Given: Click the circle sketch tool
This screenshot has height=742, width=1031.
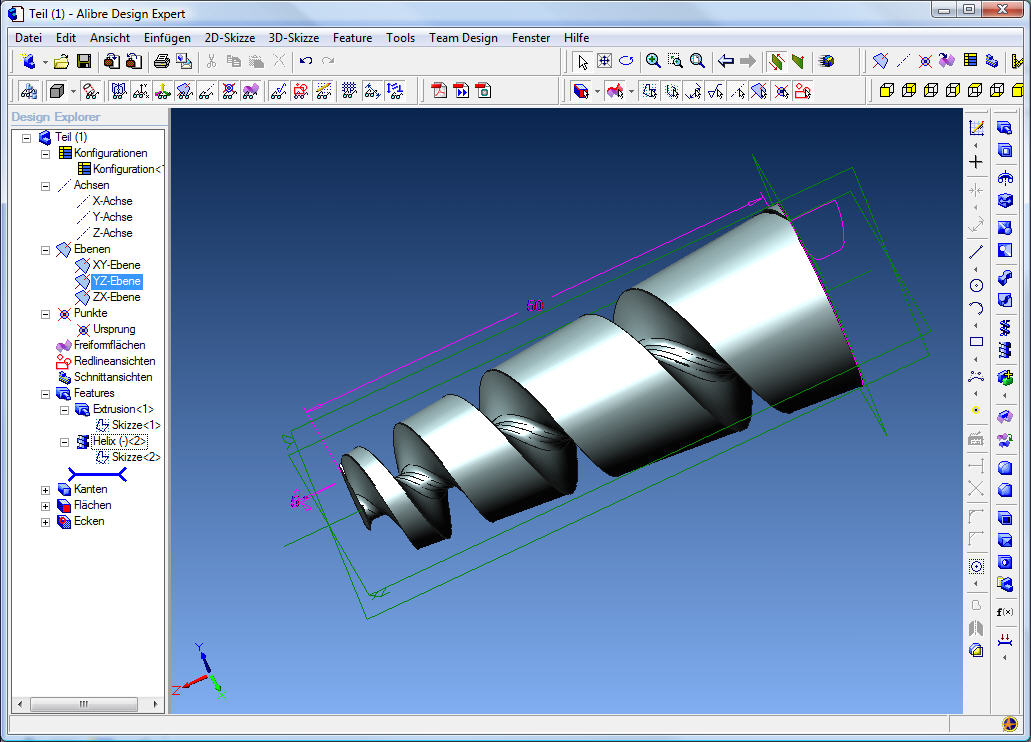Looking at the screenshot, I should pyautogui.click(x=976, y=285).
